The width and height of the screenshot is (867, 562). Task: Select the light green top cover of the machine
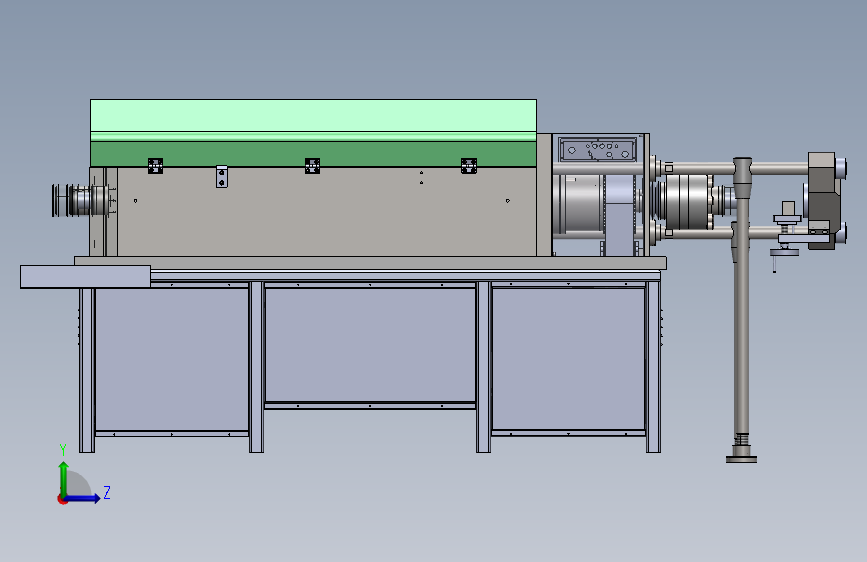(313, 116)
